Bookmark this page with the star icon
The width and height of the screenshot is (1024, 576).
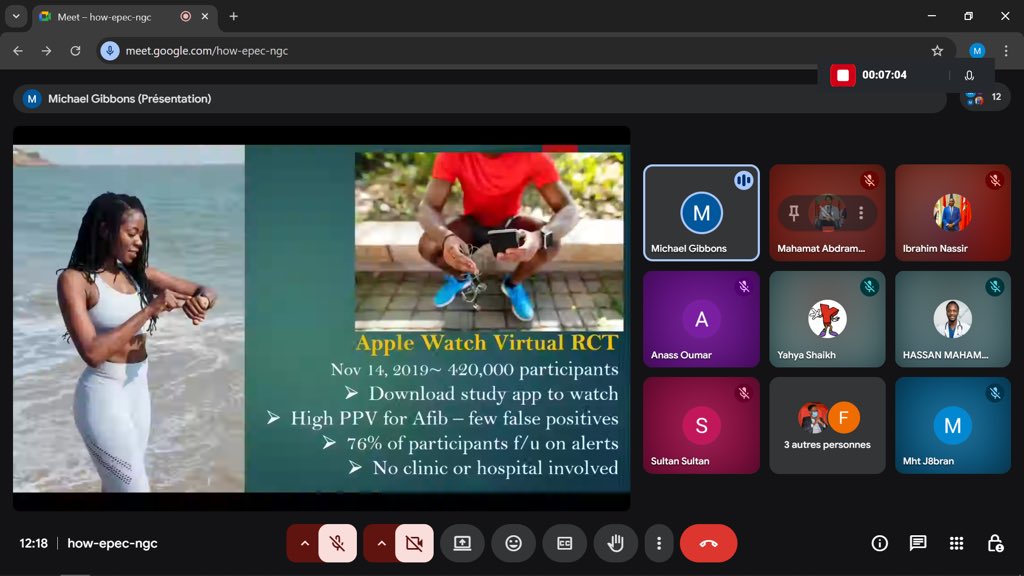pyautogui.click(x=937, y=51)
